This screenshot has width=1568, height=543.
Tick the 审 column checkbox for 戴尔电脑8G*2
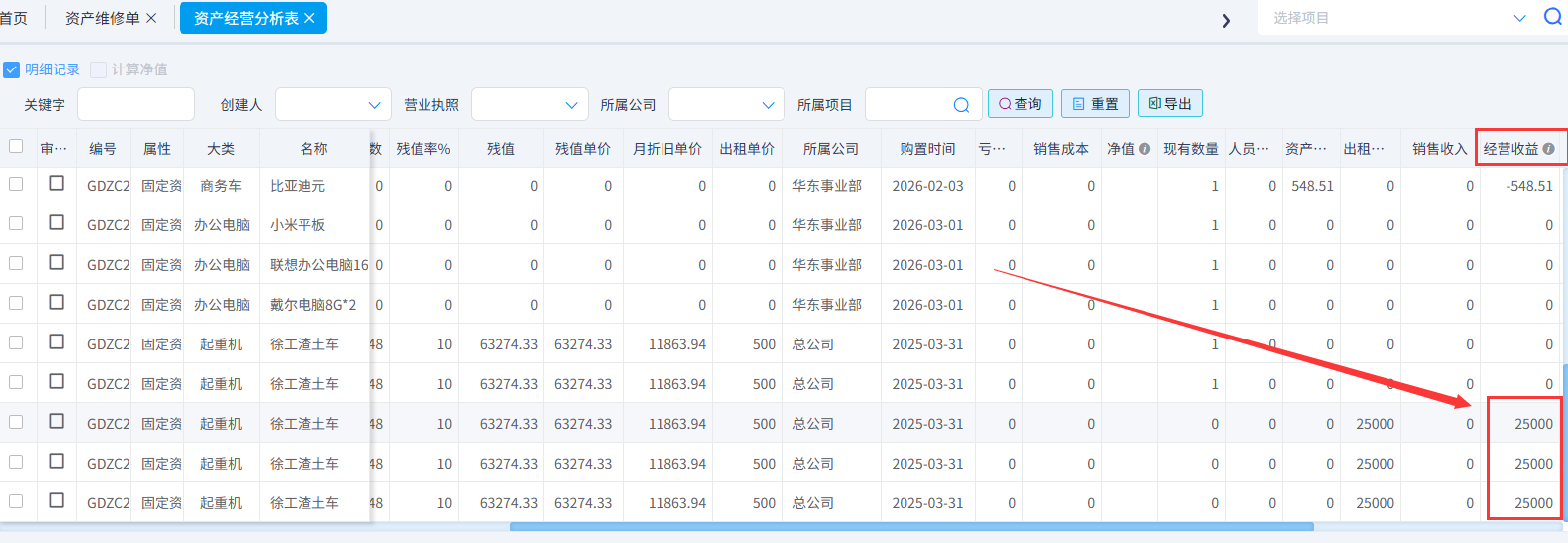tap(57, 302)
